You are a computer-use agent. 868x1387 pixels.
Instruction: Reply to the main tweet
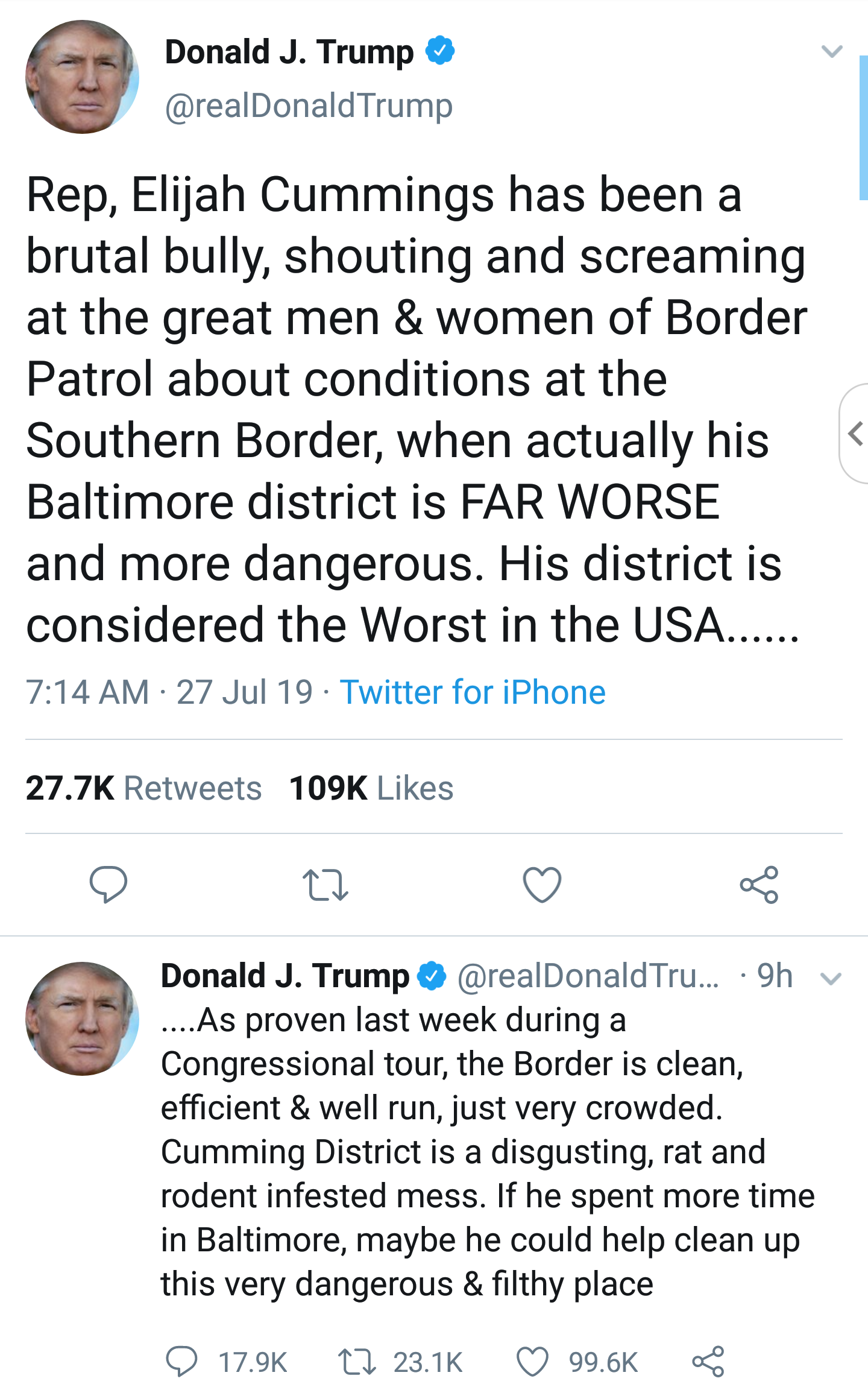(x=108, y=884)
